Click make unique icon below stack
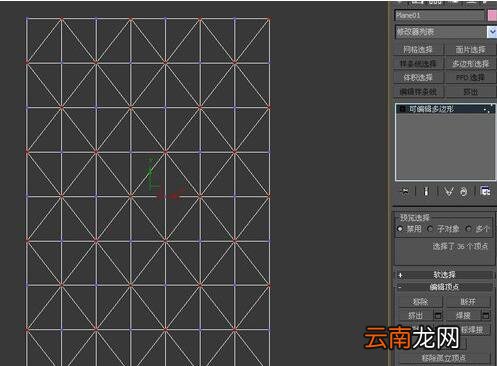Image resolution: width=497 pixels, height=366 pixels. (448, 192)
